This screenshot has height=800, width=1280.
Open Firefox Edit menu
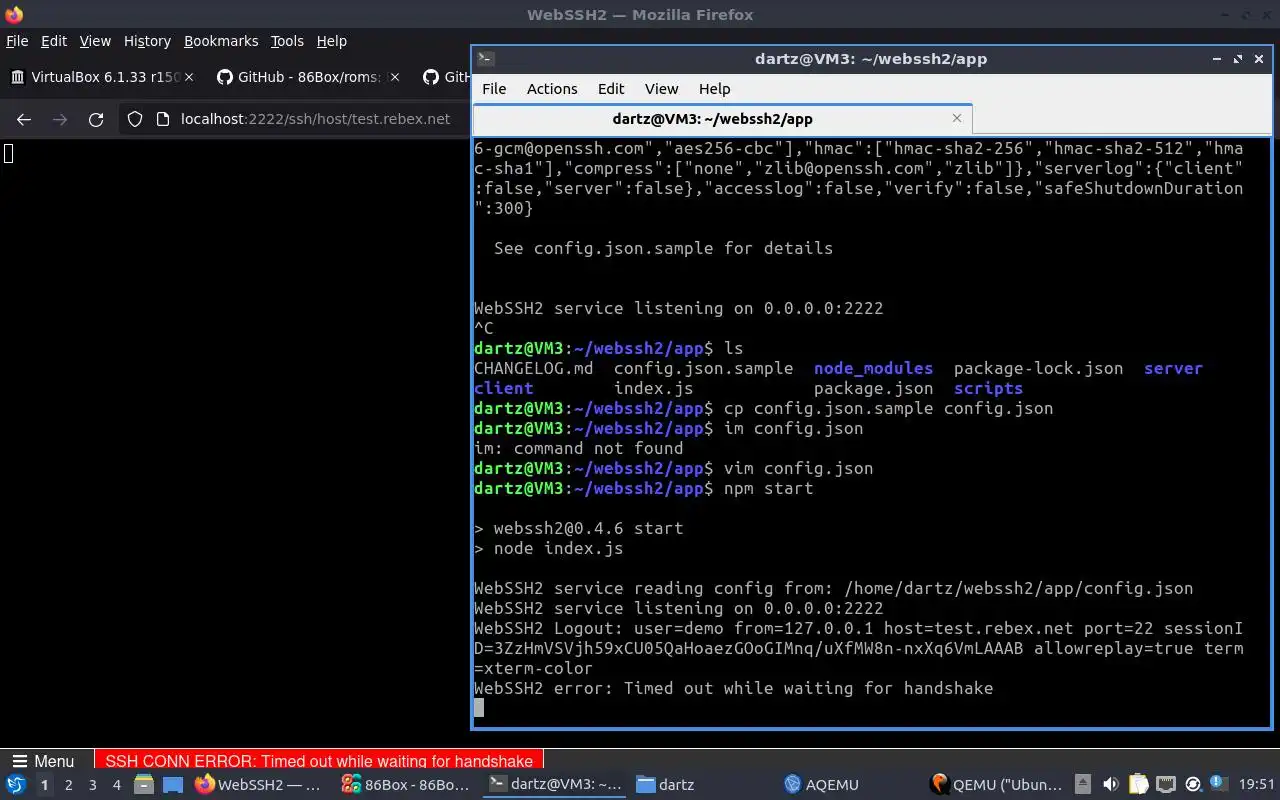point(53,41)
